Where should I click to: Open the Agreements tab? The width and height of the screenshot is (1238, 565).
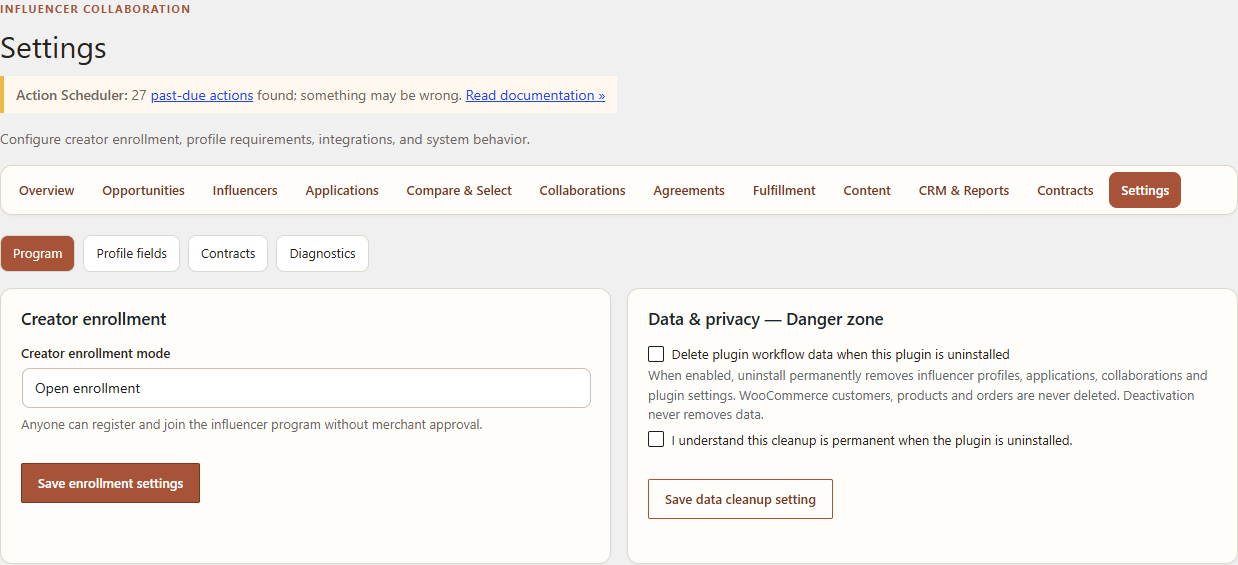point(689,190)
